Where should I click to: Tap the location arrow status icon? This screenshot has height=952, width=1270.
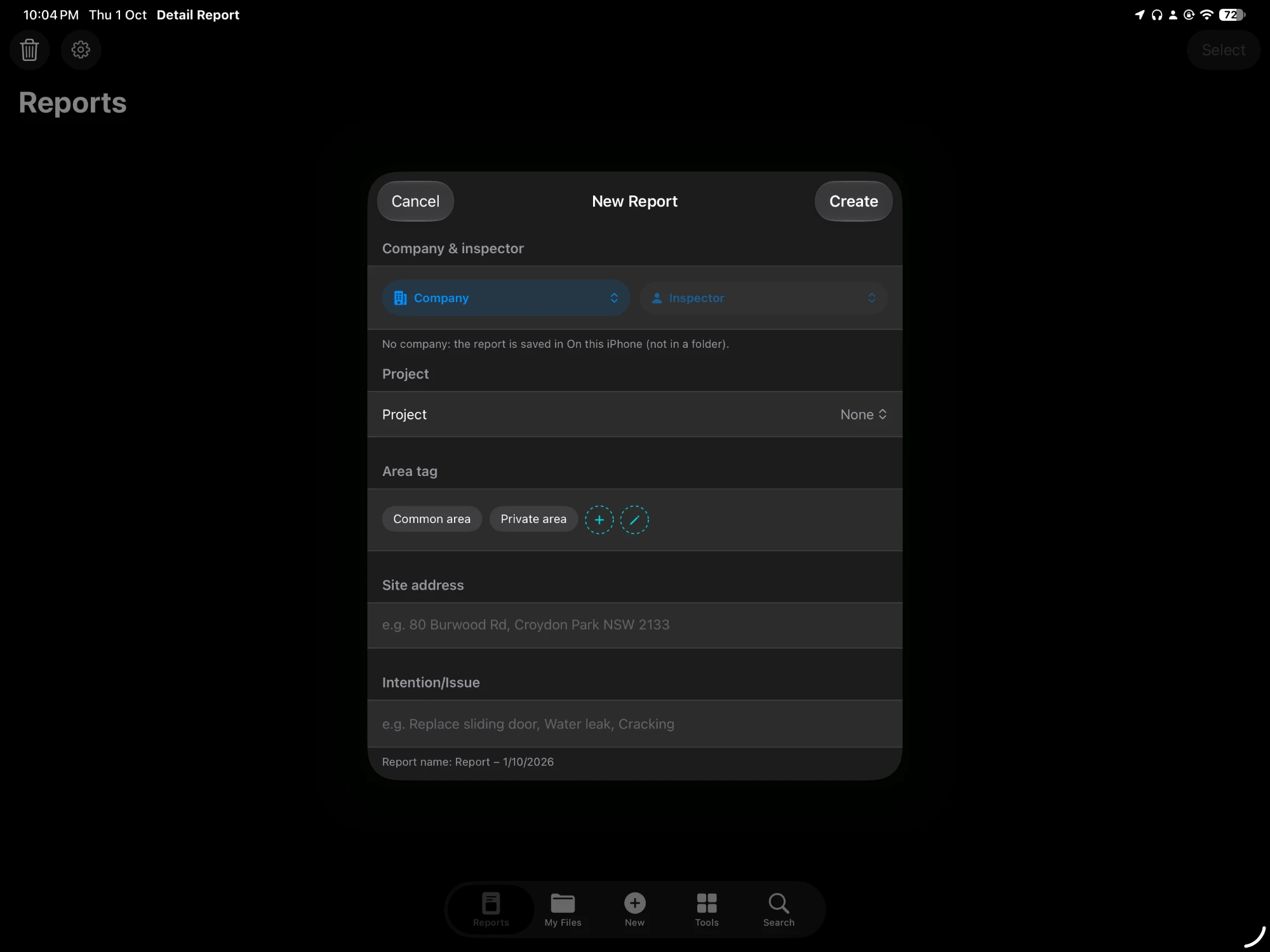coord(1140,15)
